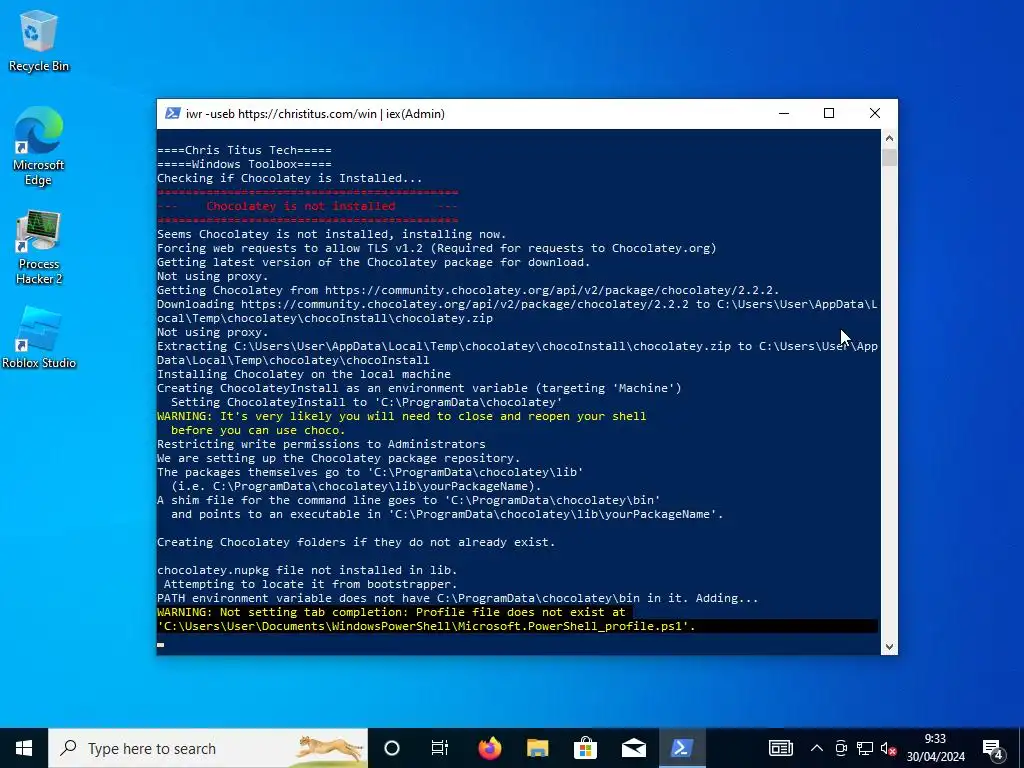Screen dimensions: 1024x768
Task: Click the search highlight cheetah image in taskbar
Action: tap(330, 748)
